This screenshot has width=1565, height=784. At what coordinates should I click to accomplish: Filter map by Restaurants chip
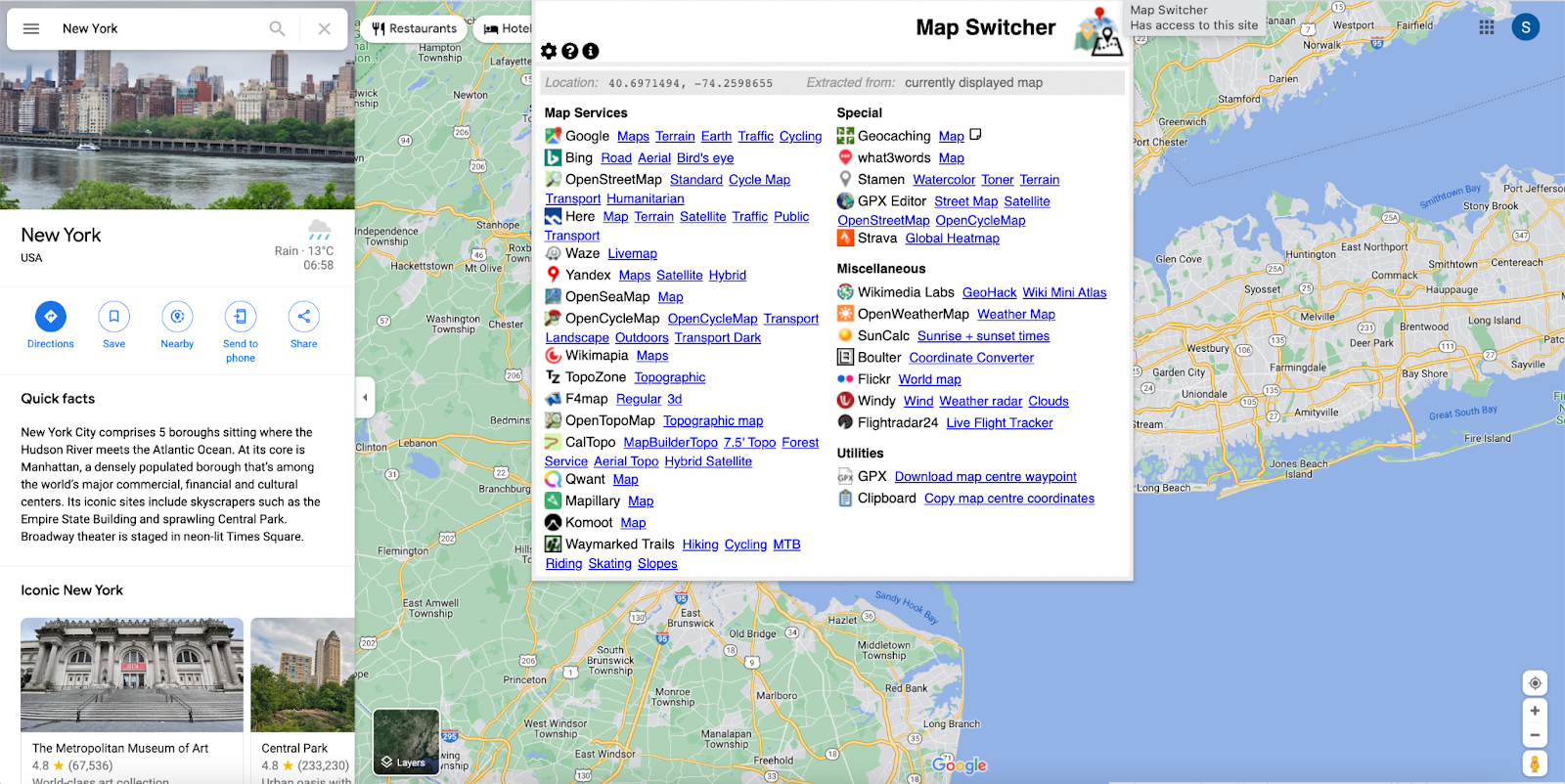[x=415, y=28]
